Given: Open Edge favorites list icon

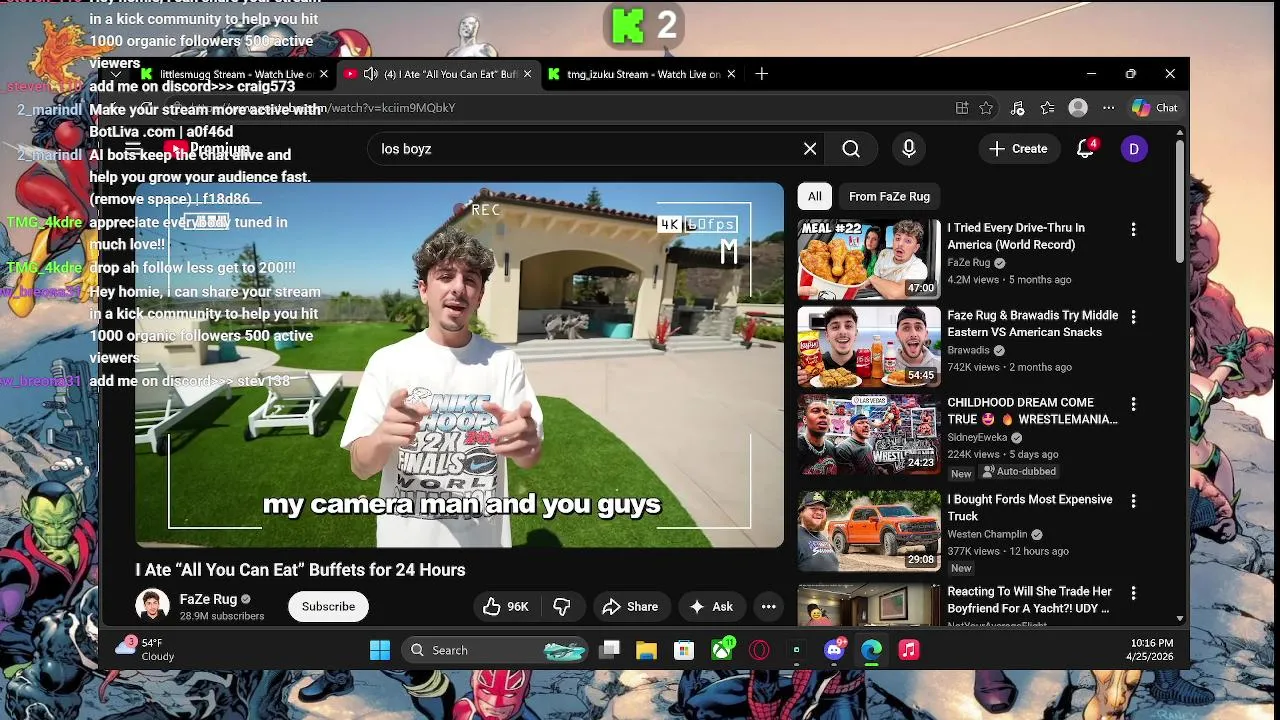Looking at the screenshot, I should pyautogui.click(x=1047, y=108).
